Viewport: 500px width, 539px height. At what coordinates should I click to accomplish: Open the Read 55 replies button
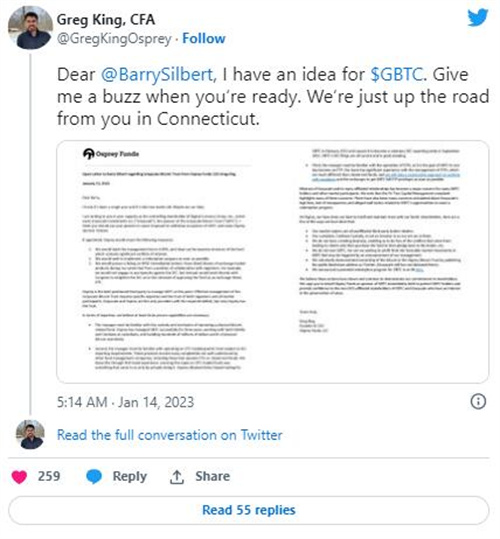click(x=249, y=510)
